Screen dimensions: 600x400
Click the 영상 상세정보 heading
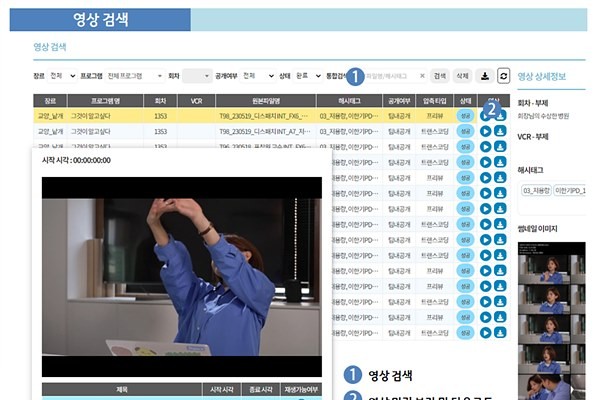coord(541,76)
